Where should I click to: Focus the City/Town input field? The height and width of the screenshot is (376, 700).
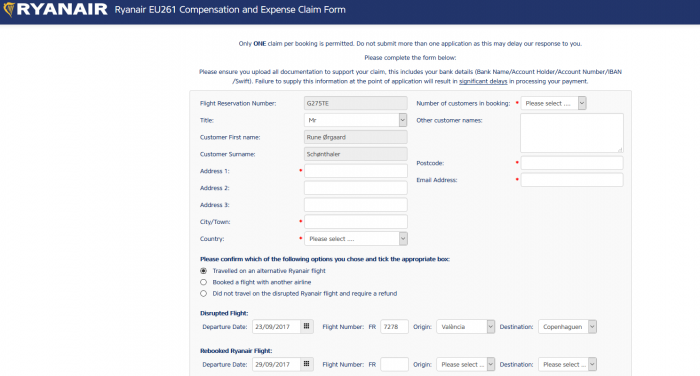click(356, 222)
